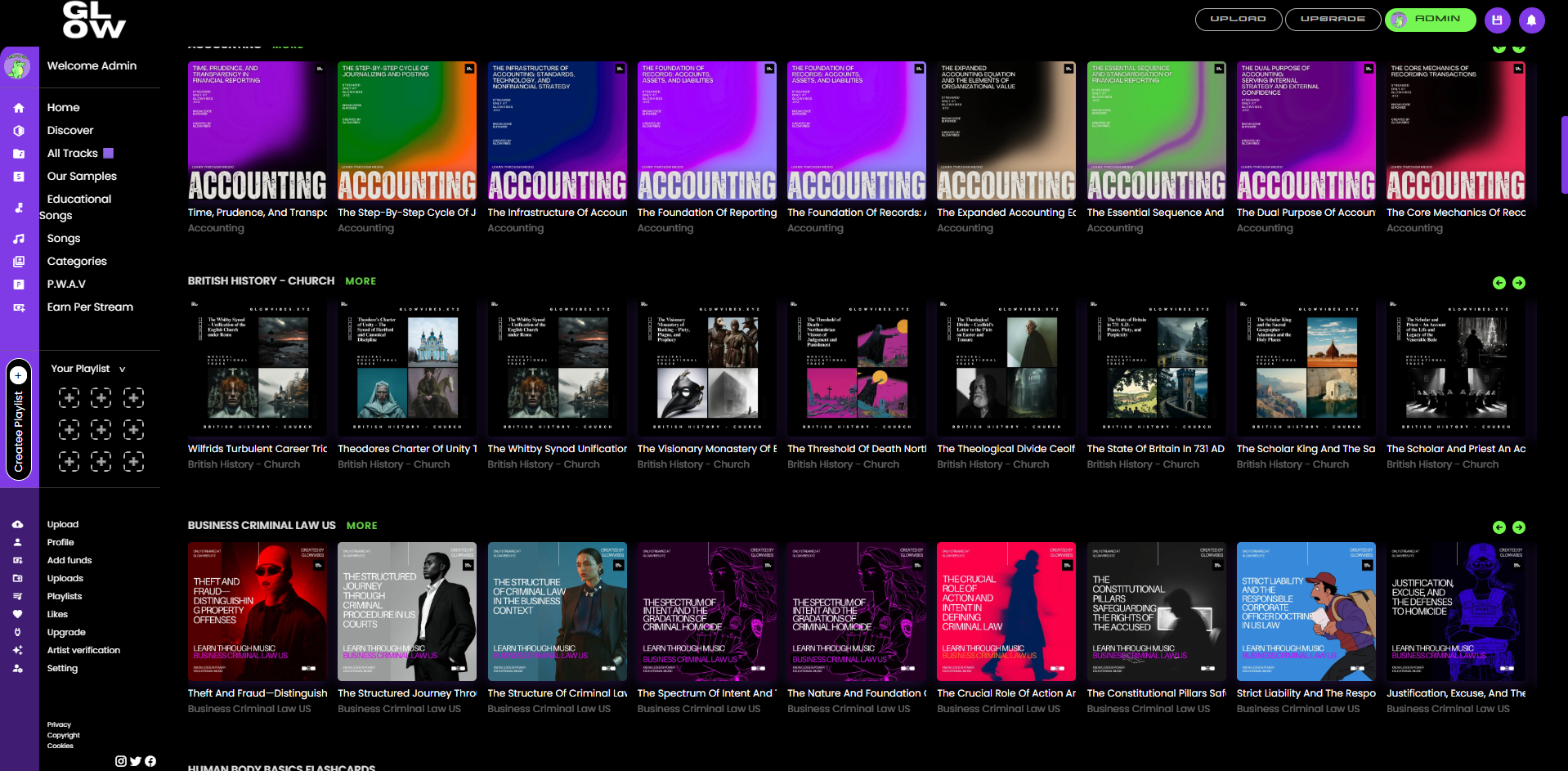The height and width of the screenshot is (771, 1568).
Task: Click the Categories icon in sidebar
Action: coord(19,262)
